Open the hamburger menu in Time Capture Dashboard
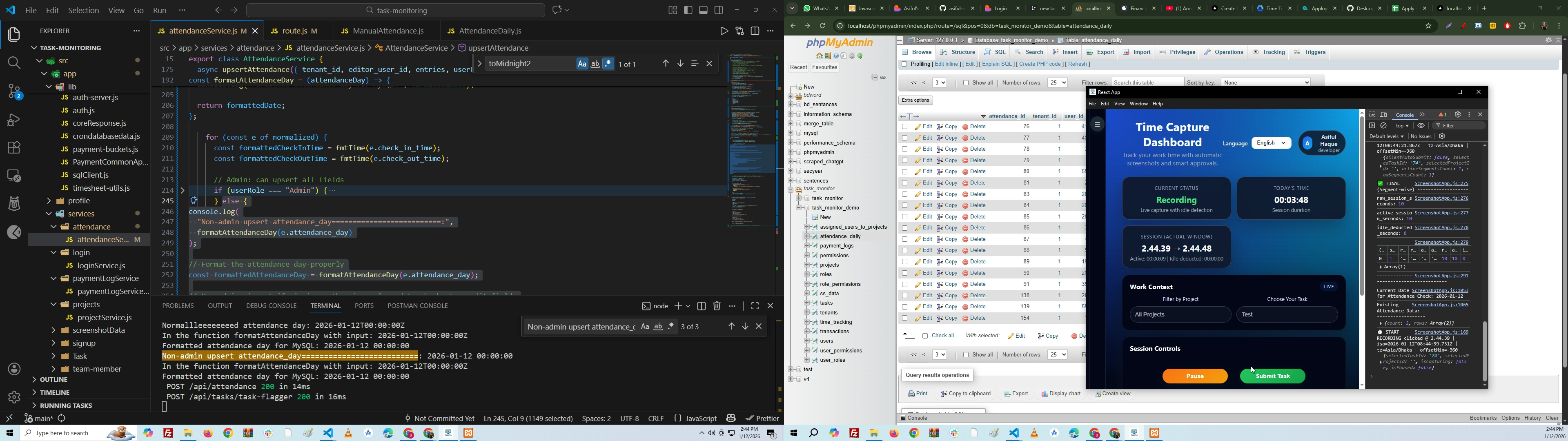Screen dimensions: 1568x441 point(1098,125)
